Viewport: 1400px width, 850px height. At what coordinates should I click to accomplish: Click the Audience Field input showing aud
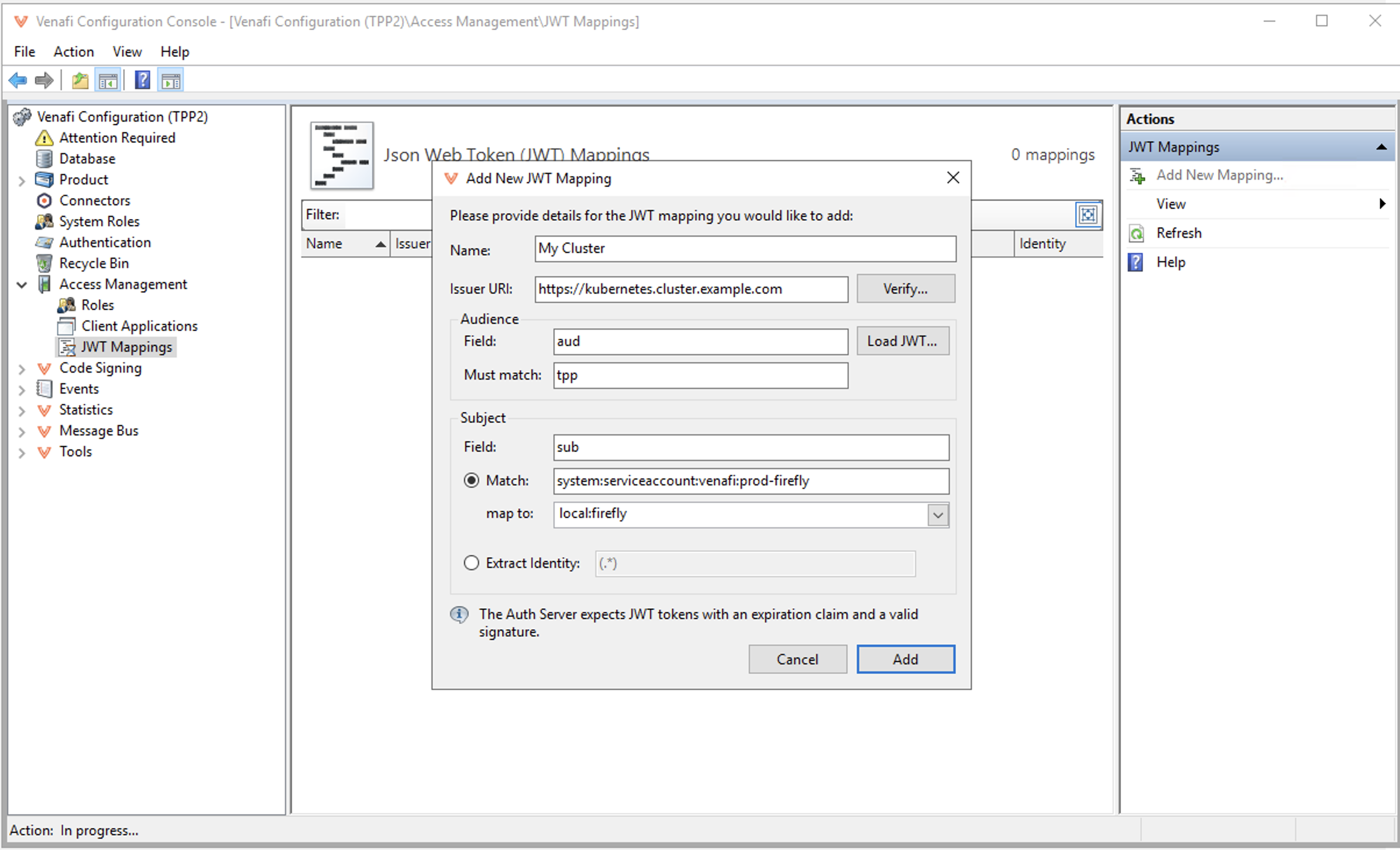coord(701,341)
